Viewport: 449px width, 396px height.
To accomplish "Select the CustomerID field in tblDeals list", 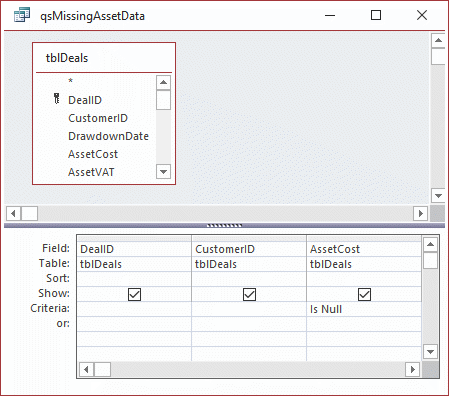I will 98,118.
